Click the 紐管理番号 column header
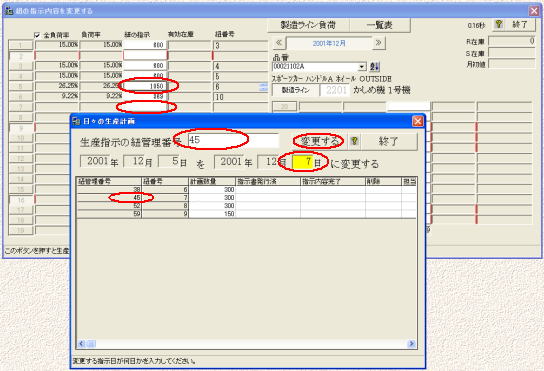The height and width of the screenshot is (371, 544). (109, 181)
